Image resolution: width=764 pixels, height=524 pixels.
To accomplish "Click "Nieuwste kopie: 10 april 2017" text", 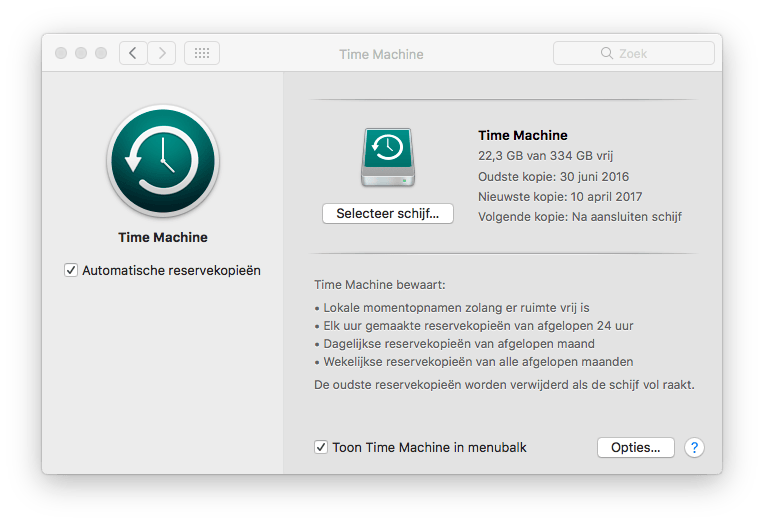I will tap(560, 197).
